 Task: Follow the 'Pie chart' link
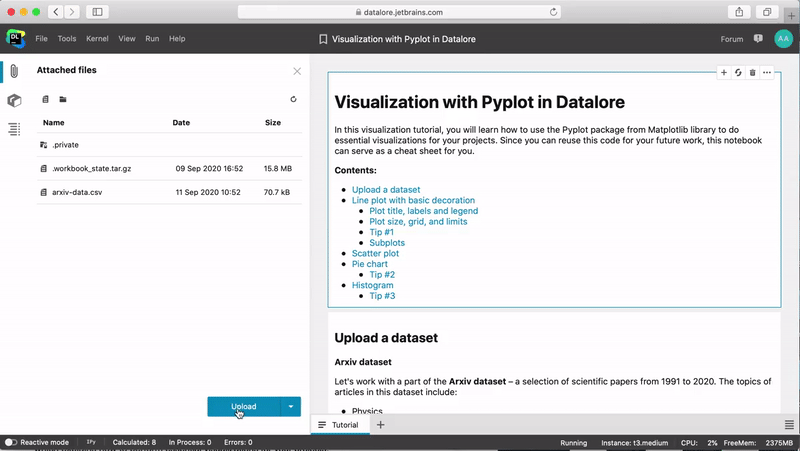pos(369,264)
